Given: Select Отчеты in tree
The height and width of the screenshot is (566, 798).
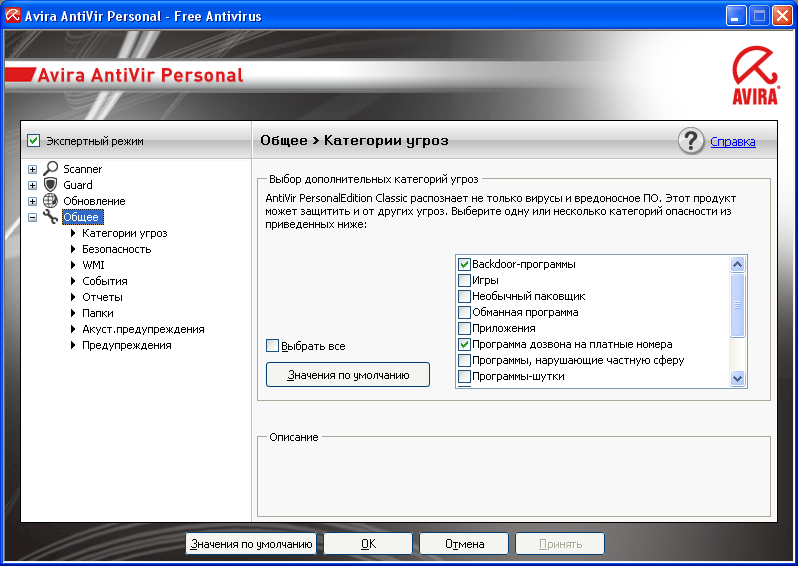Looking at the screenshot, I should [102, 297].
